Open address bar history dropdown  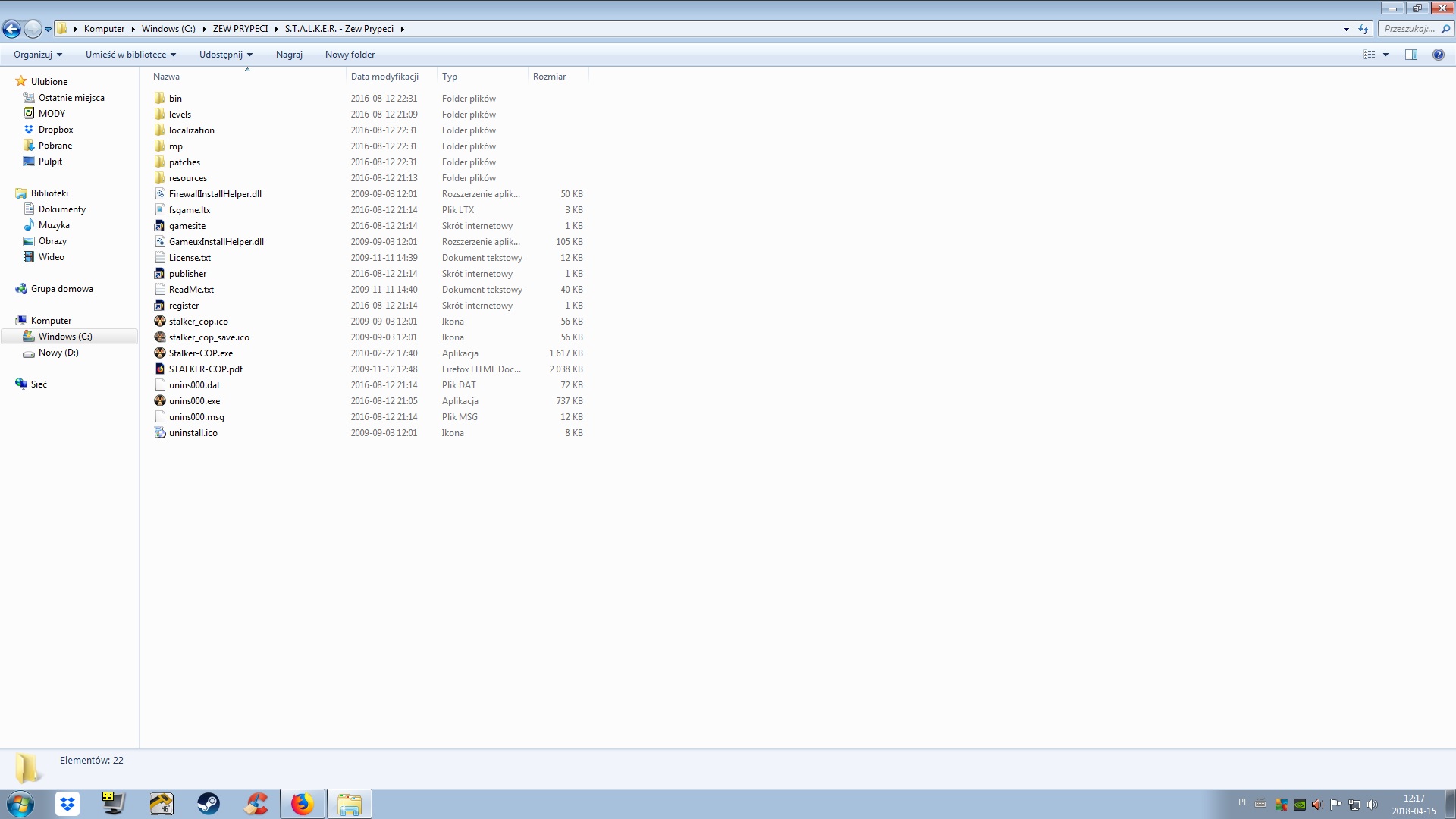pos(1346,29)
